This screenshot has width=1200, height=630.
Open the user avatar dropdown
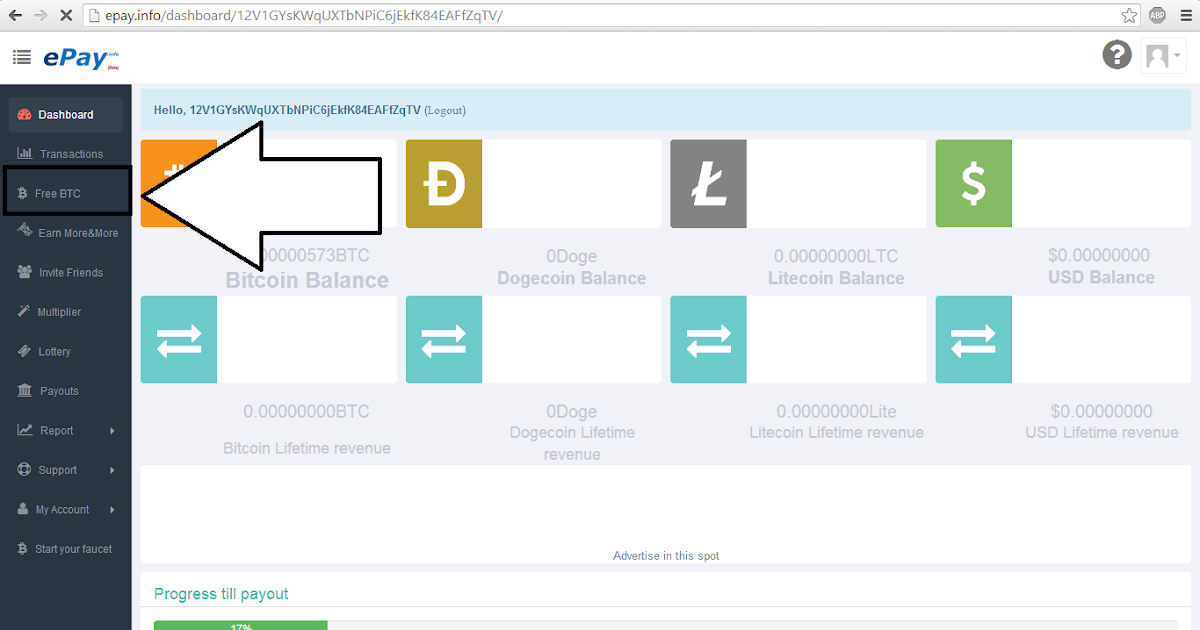pos(1162,56)
